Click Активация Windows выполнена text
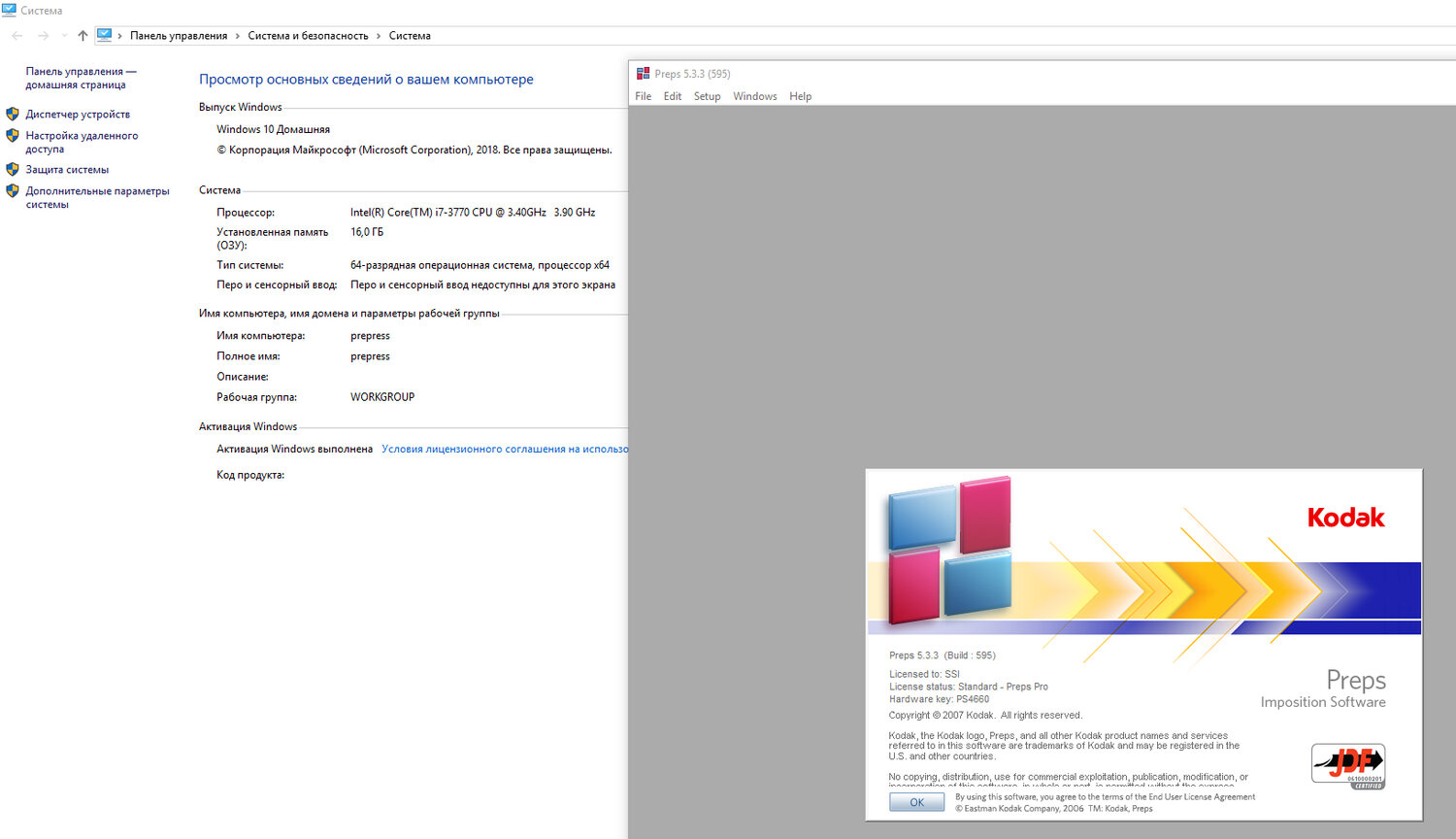This screenshot has width=1456, height=839. pos(294,449)
